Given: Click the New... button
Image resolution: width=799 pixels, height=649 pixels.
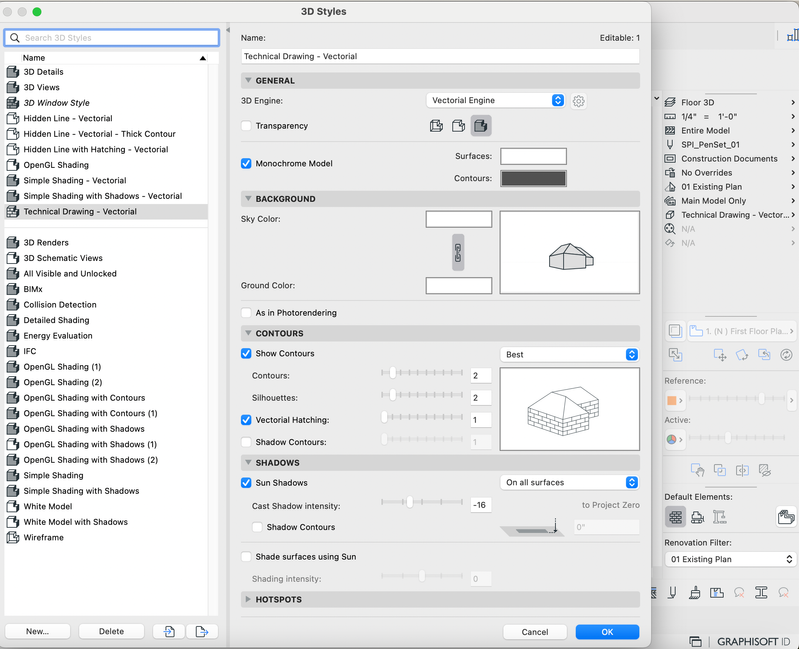Looking at the screenshot, I should 38,631.
